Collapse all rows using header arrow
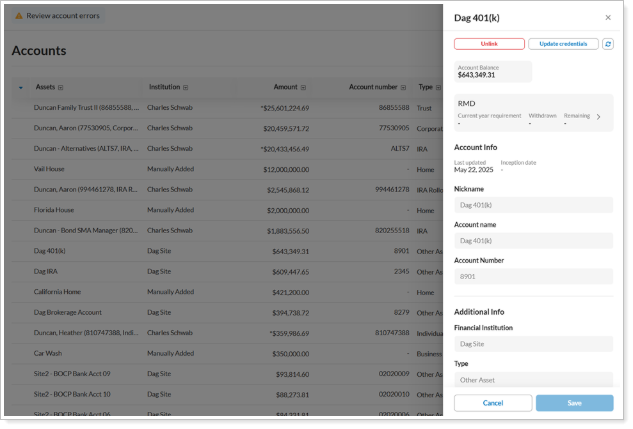The width and height of the screenshot is (633, 429). pyautogui.click(x=21, y=87)
